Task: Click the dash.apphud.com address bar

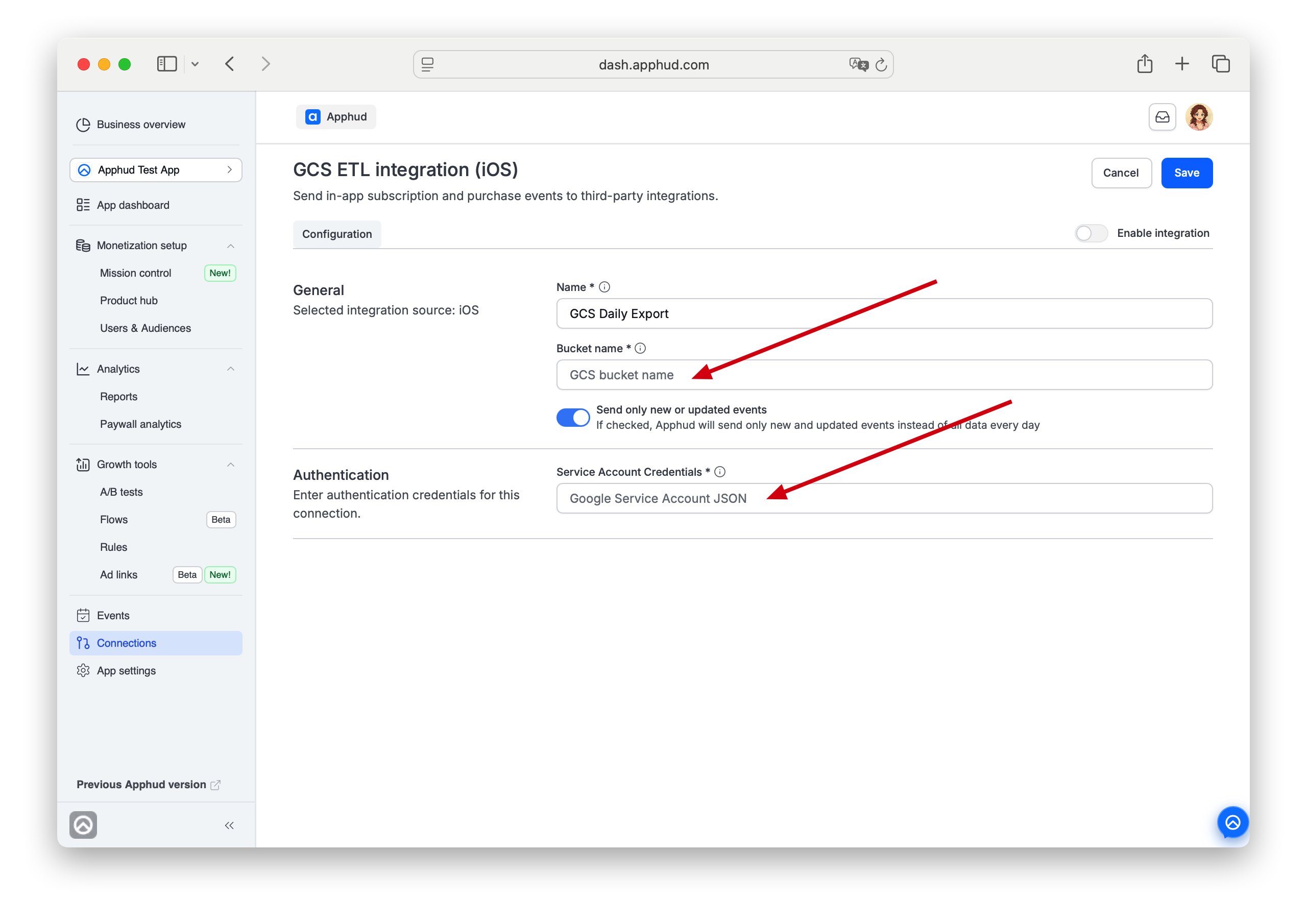Action: point(653,64)
